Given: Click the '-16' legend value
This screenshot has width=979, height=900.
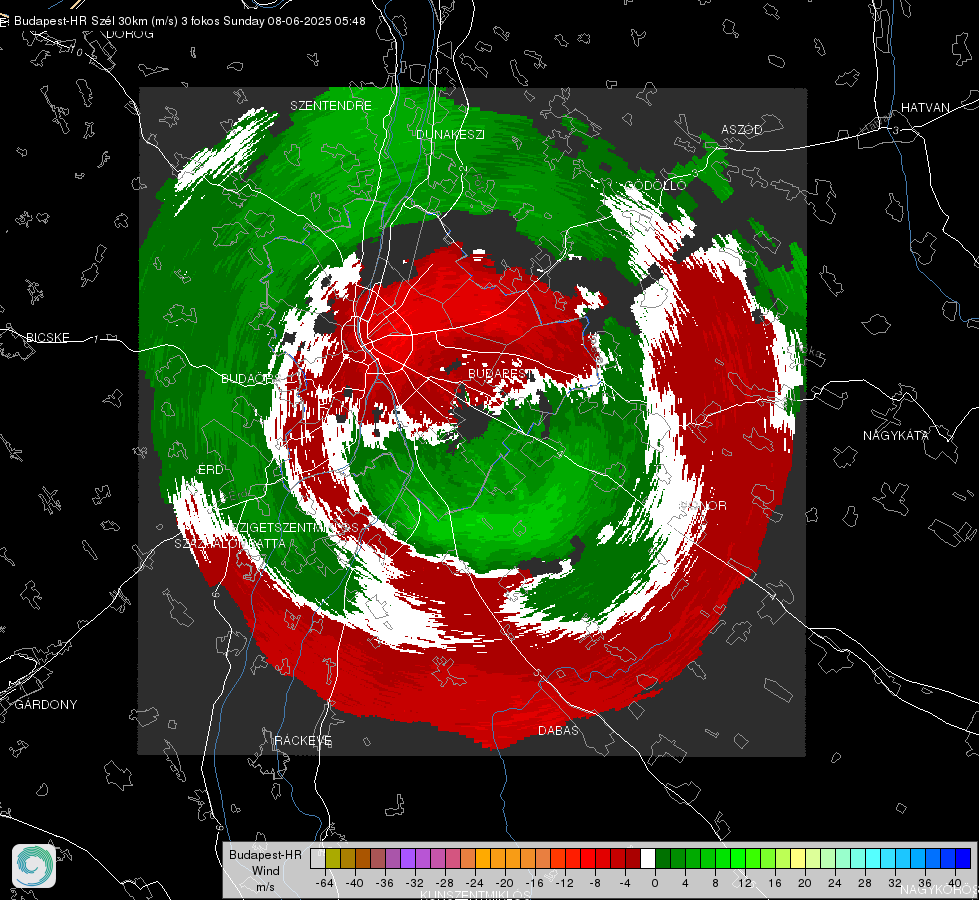Looking at the screenshot, I should (534, 883).
